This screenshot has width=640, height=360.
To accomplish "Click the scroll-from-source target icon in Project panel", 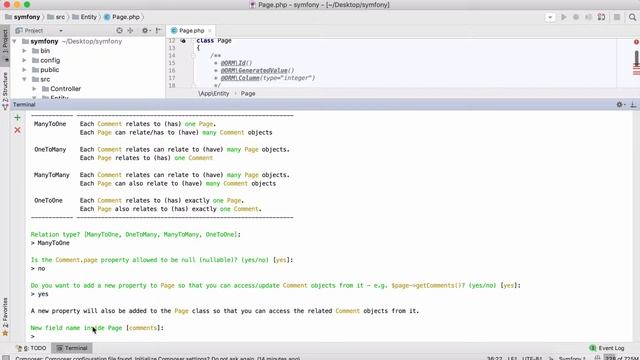I will pos(119,31).
